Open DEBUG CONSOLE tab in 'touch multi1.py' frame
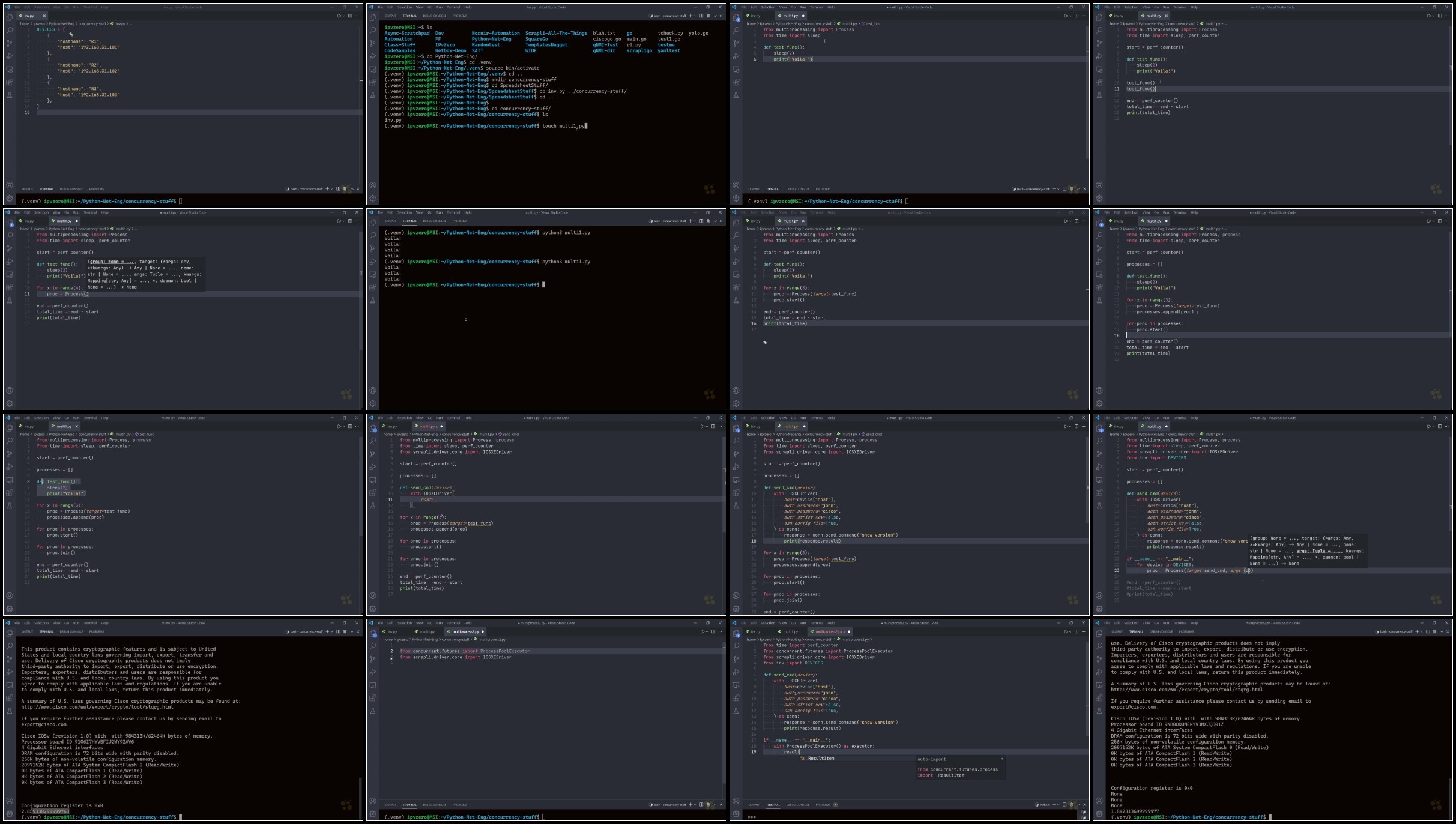This screenshot has width=1456, height=824. point(434,16)
